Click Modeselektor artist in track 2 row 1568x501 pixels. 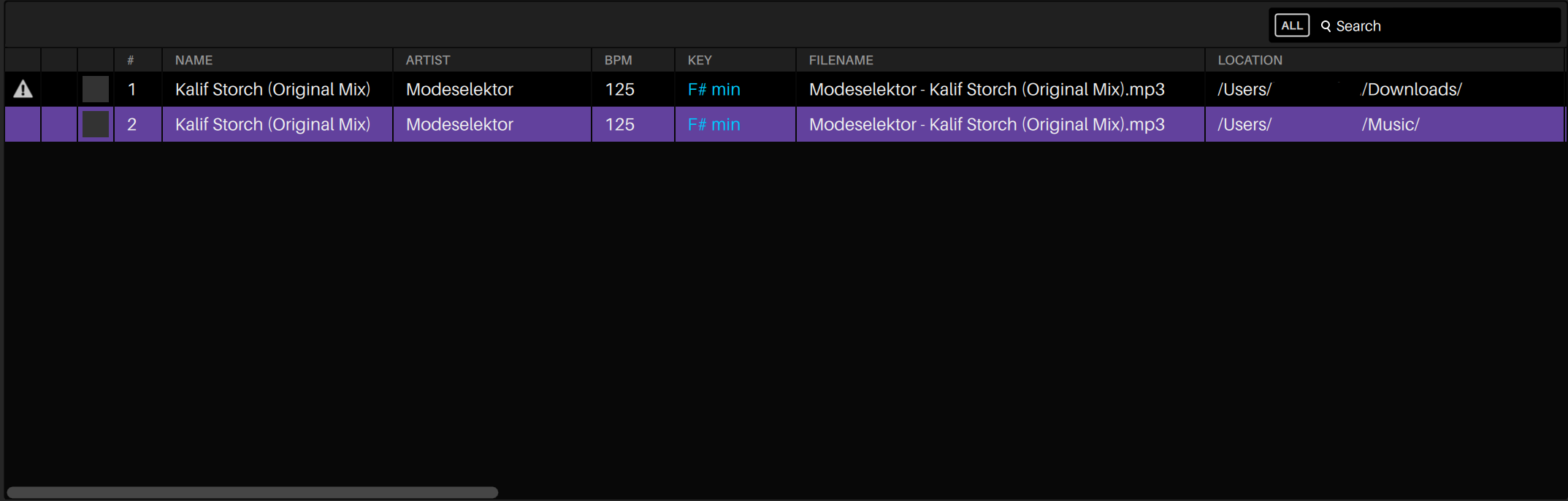click(459, 124)
